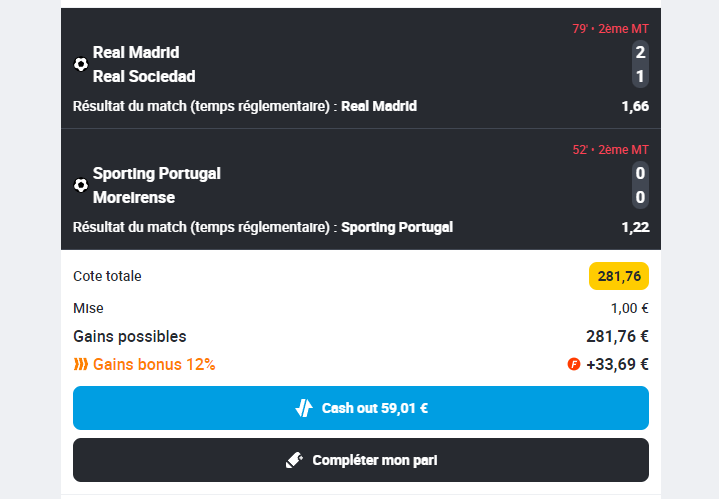719x499 pixels.
Task: Click the football icon beside Sporting Portugal match
Action: click(81, 185)
